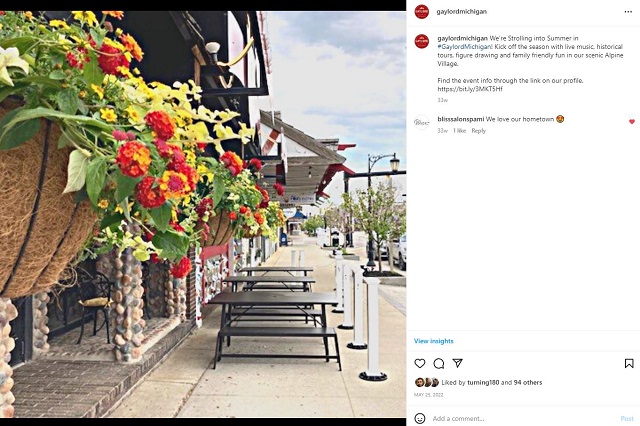Like the post with the heart icon
This screenshot has width=640, height=426.
420,363
